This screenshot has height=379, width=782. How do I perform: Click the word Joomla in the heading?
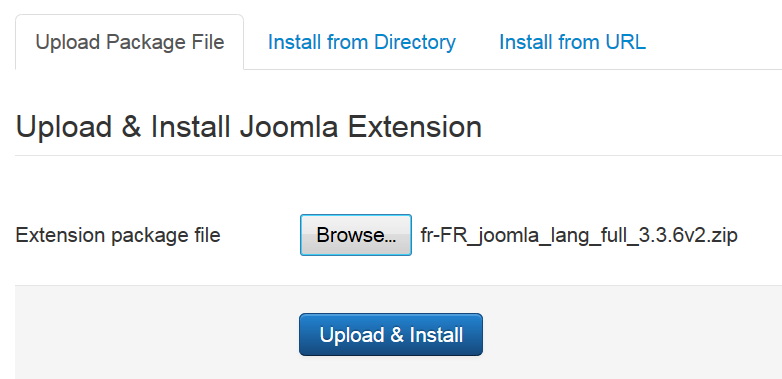click(288, 127)
